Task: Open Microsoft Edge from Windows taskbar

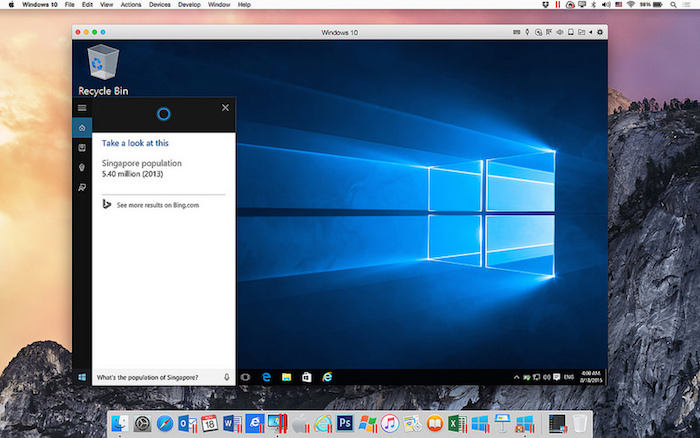Action: tap(266, 377)
